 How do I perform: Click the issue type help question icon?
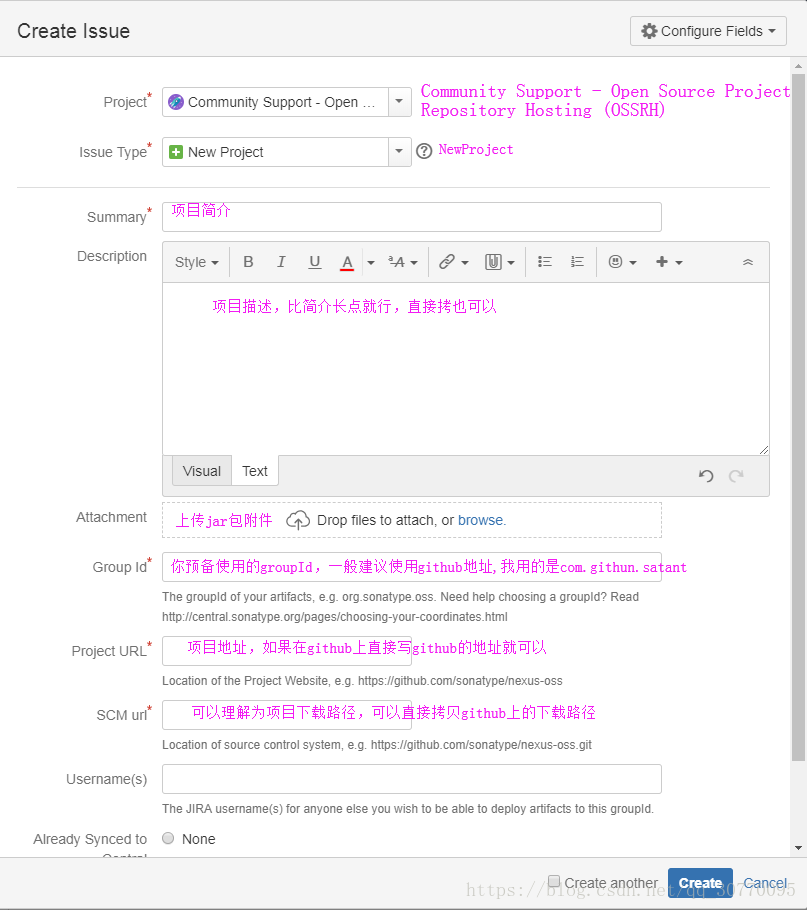[x=424, y=151]
